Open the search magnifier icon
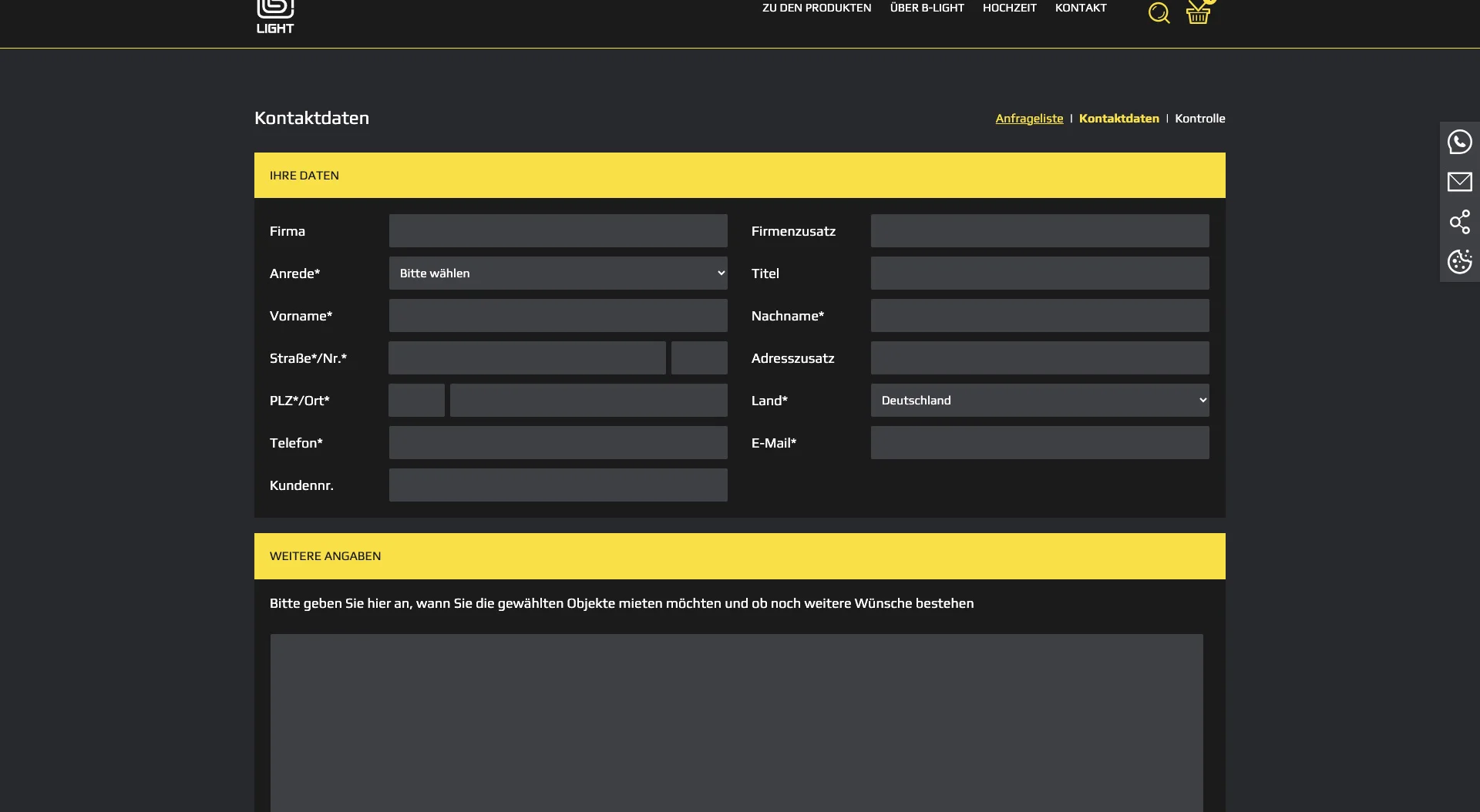The width and height of the screenshot is (1480, 812). 1159,13
